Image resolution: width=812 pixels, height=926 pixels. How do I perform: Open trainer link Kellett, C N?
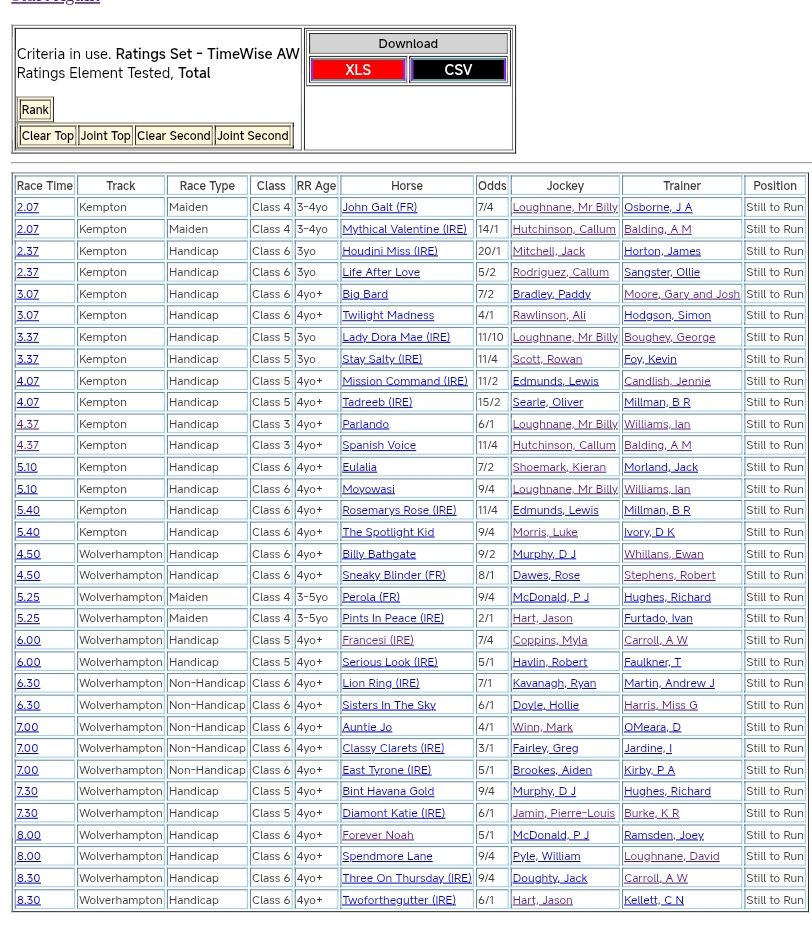[x=653, y=900]
